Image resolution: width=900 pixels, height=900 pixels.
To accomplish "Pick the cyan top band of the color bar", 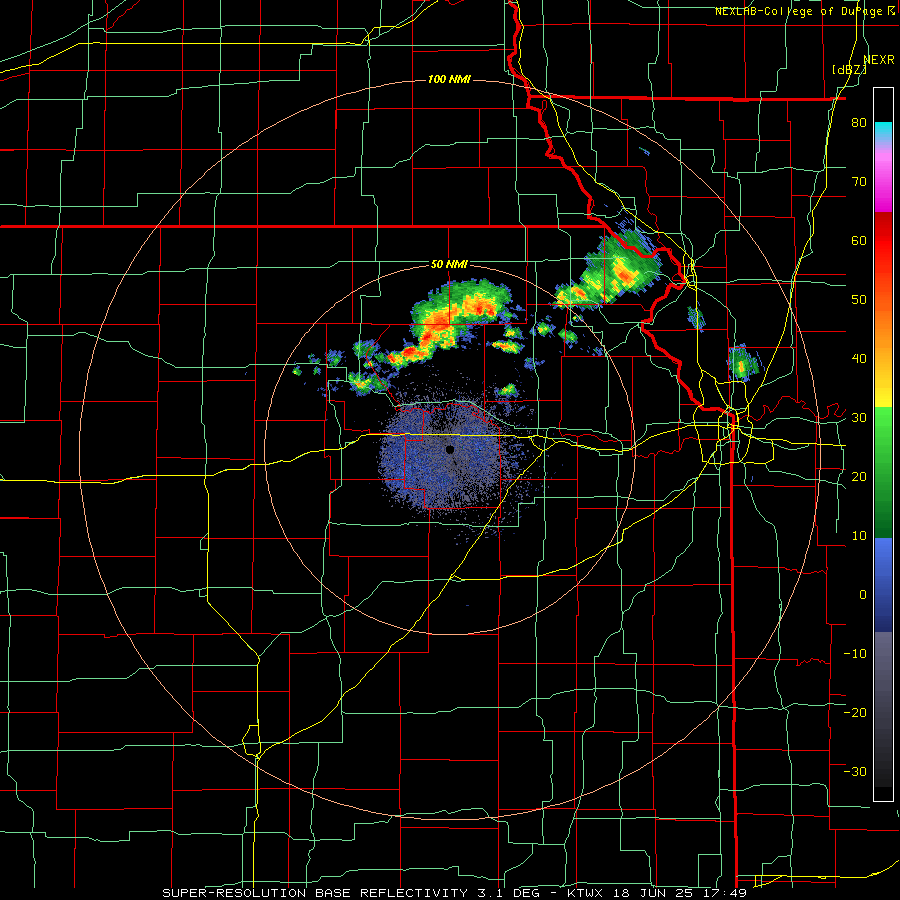I will [x=883, y=132].
